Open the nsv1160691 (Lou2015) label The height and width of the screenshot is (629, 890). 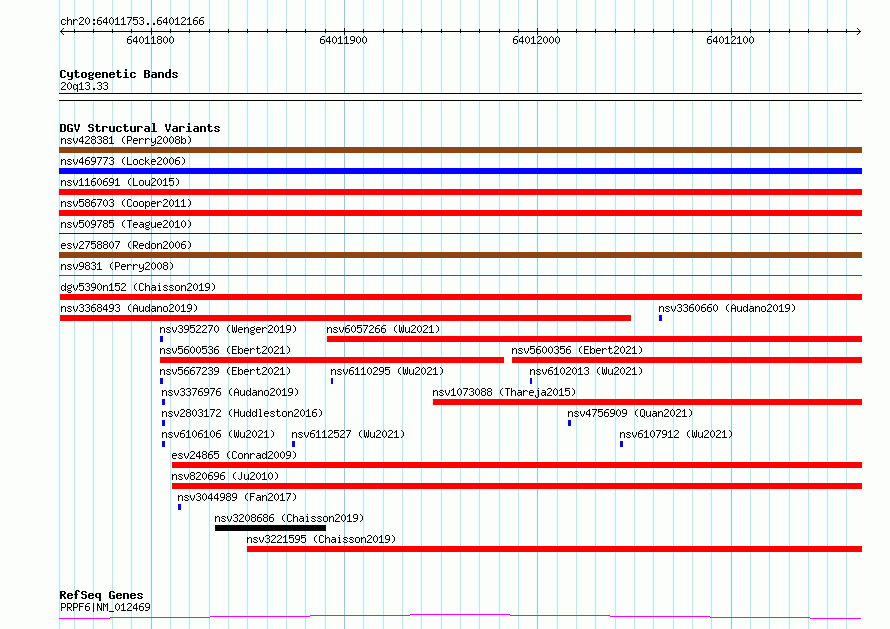[120, 182]
